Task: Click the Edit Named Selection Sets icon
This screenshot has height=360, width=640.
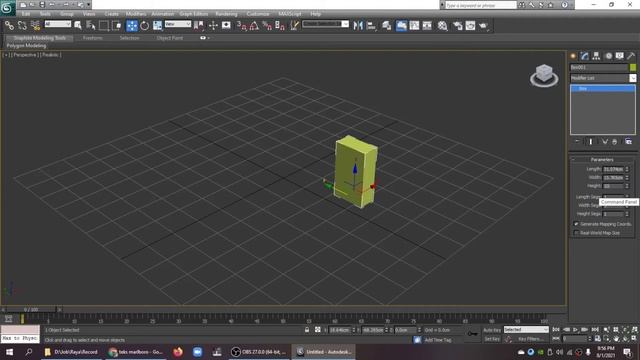Action: coord(294,26)
